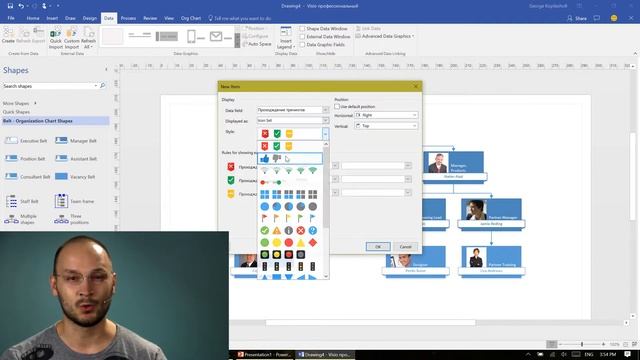Open the Displayed as dropdown

(x=325, y=120)
